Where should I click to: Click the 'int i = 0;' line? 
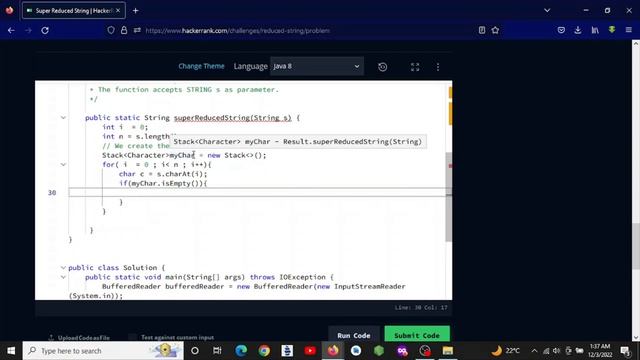[x=125, y=127]
